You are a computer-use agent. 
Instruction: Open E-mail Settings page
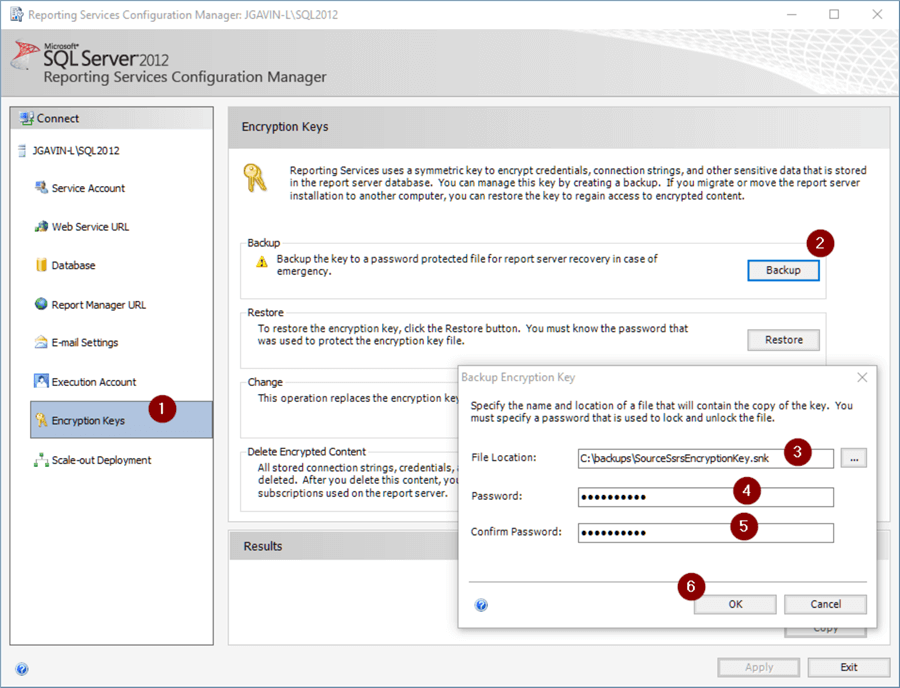click(x=85, y=343)
